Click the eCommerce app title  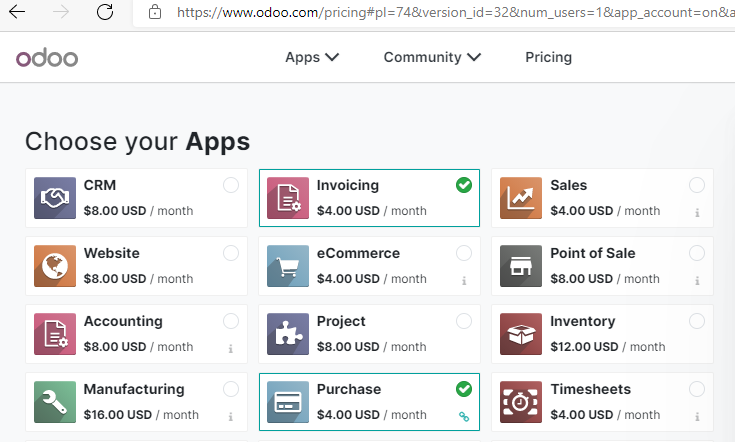click(359, 253)
